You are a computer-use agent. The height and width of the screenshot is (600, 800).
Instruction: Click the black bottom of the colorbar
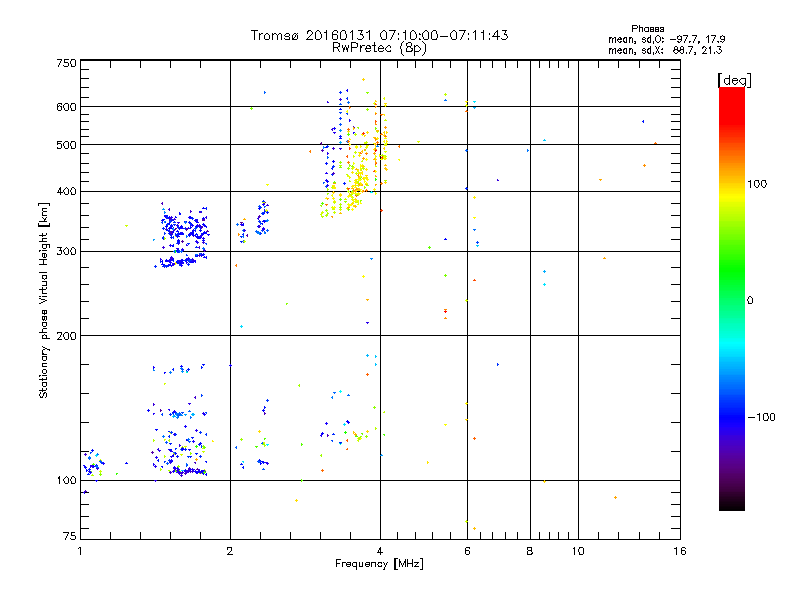[732, 503]
